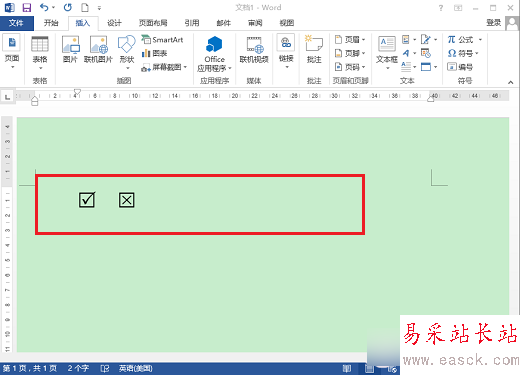
Task: Click the vertical ruler on left side
Action: coord(7,234)
